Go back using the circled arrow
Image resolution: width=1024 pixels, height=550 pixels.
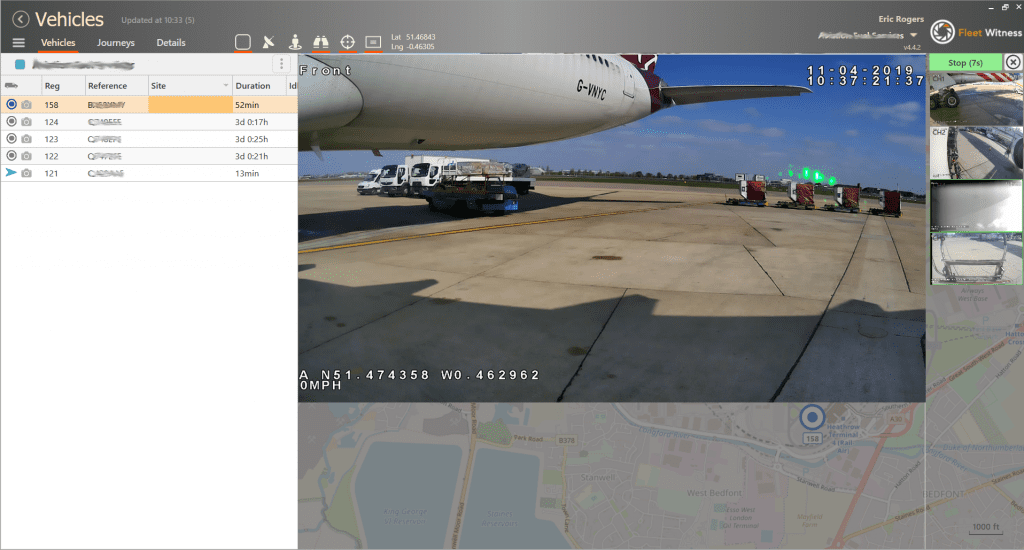click(x=21, y=20)
